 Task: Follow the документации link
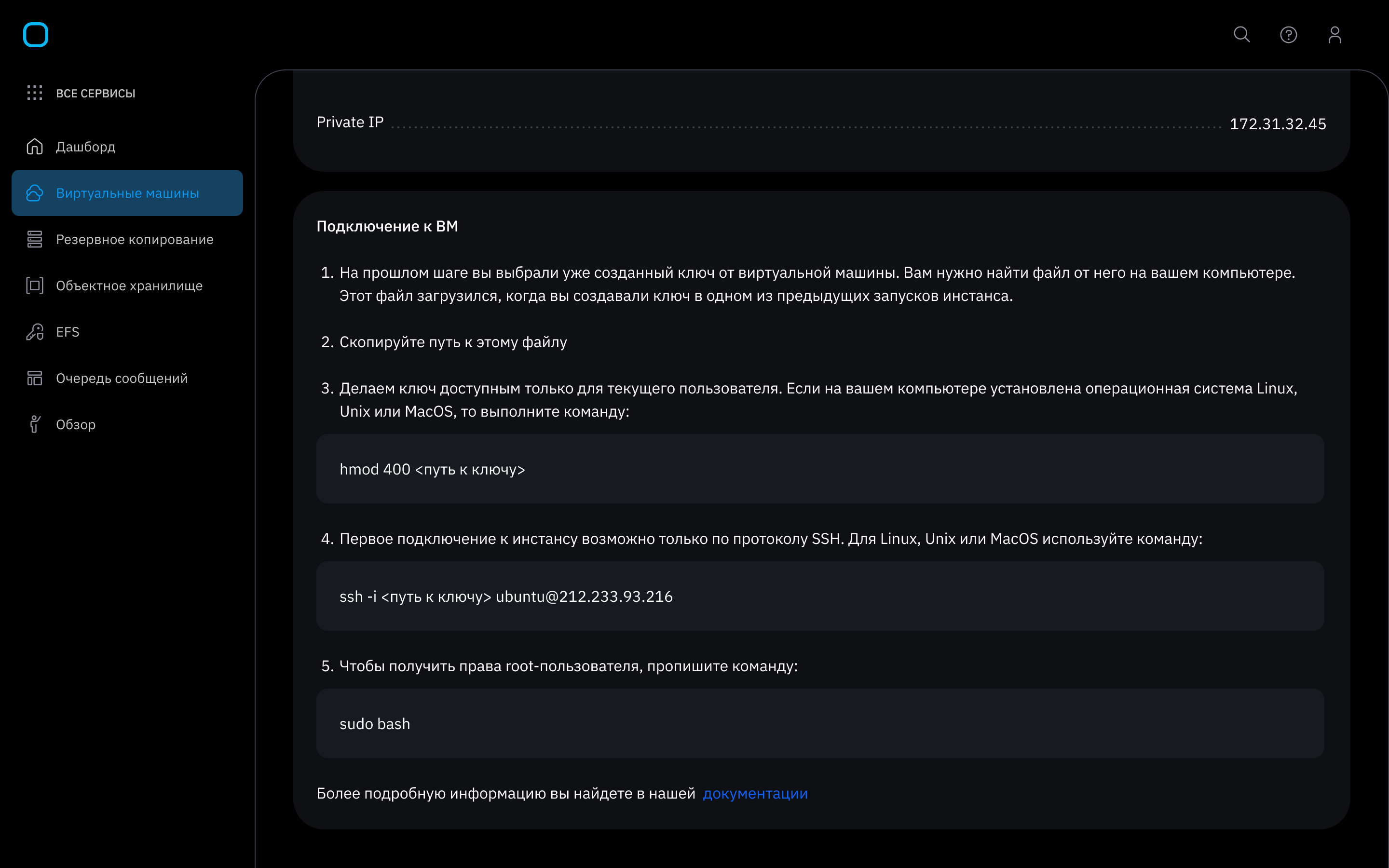tap(755, 793)
